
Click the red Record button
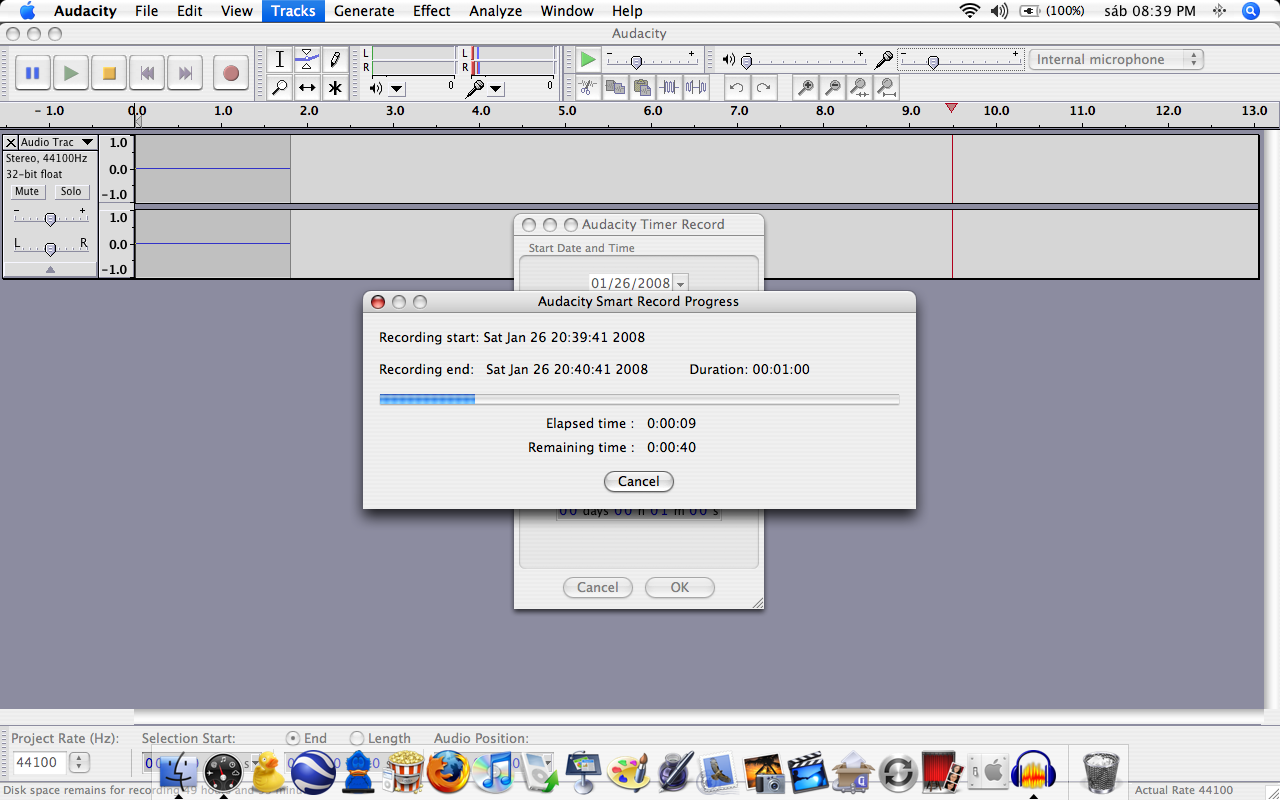click(x=231, y=73)
